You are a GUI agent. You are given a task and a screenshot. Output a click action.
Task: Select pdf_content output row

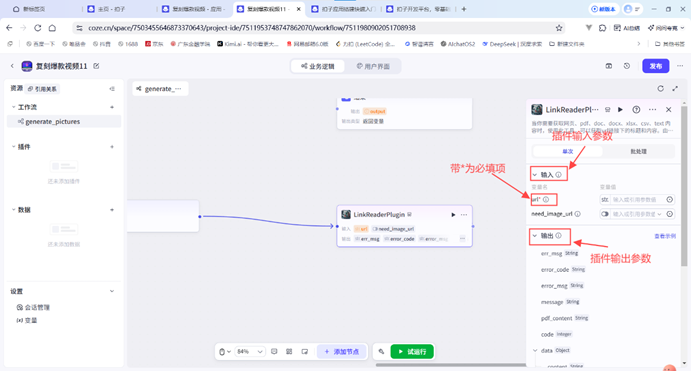click(565, 318)
